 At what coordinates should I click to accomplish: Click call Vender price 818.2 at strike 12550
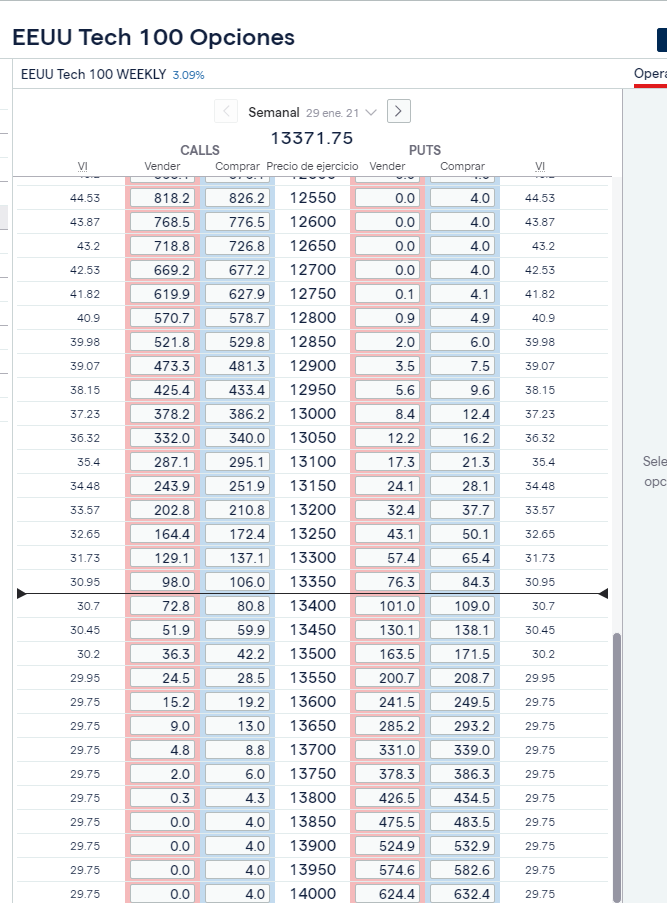pos(163,198)
